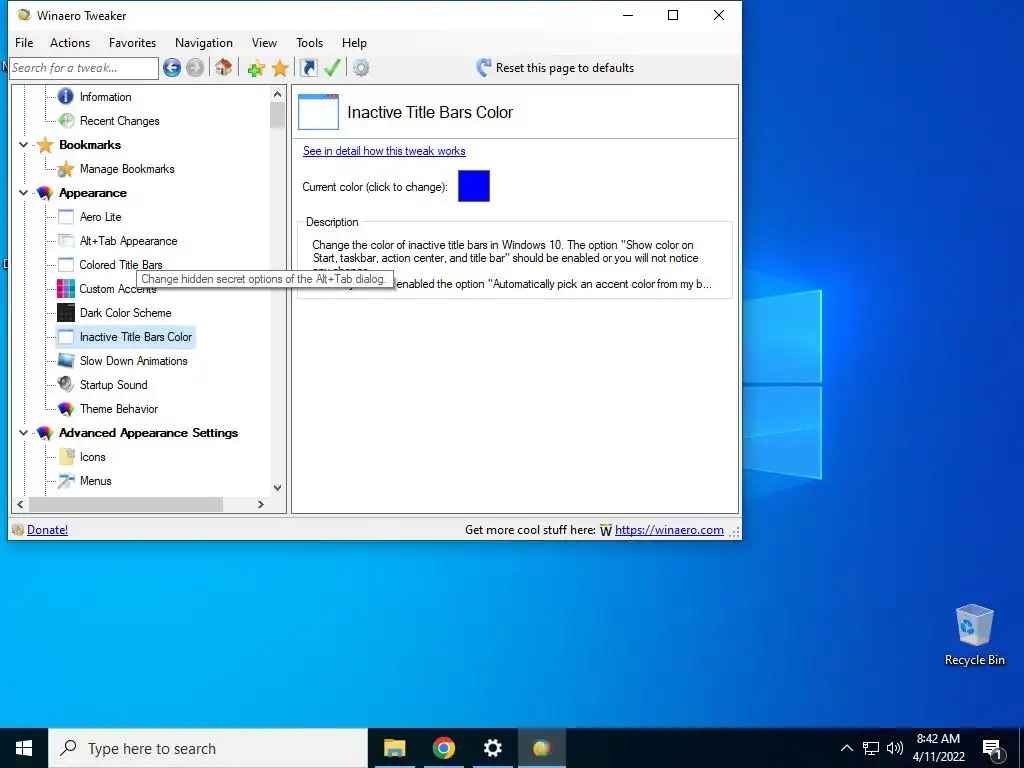Open the Help menu
1024x768 pixels.
(354, 42)
